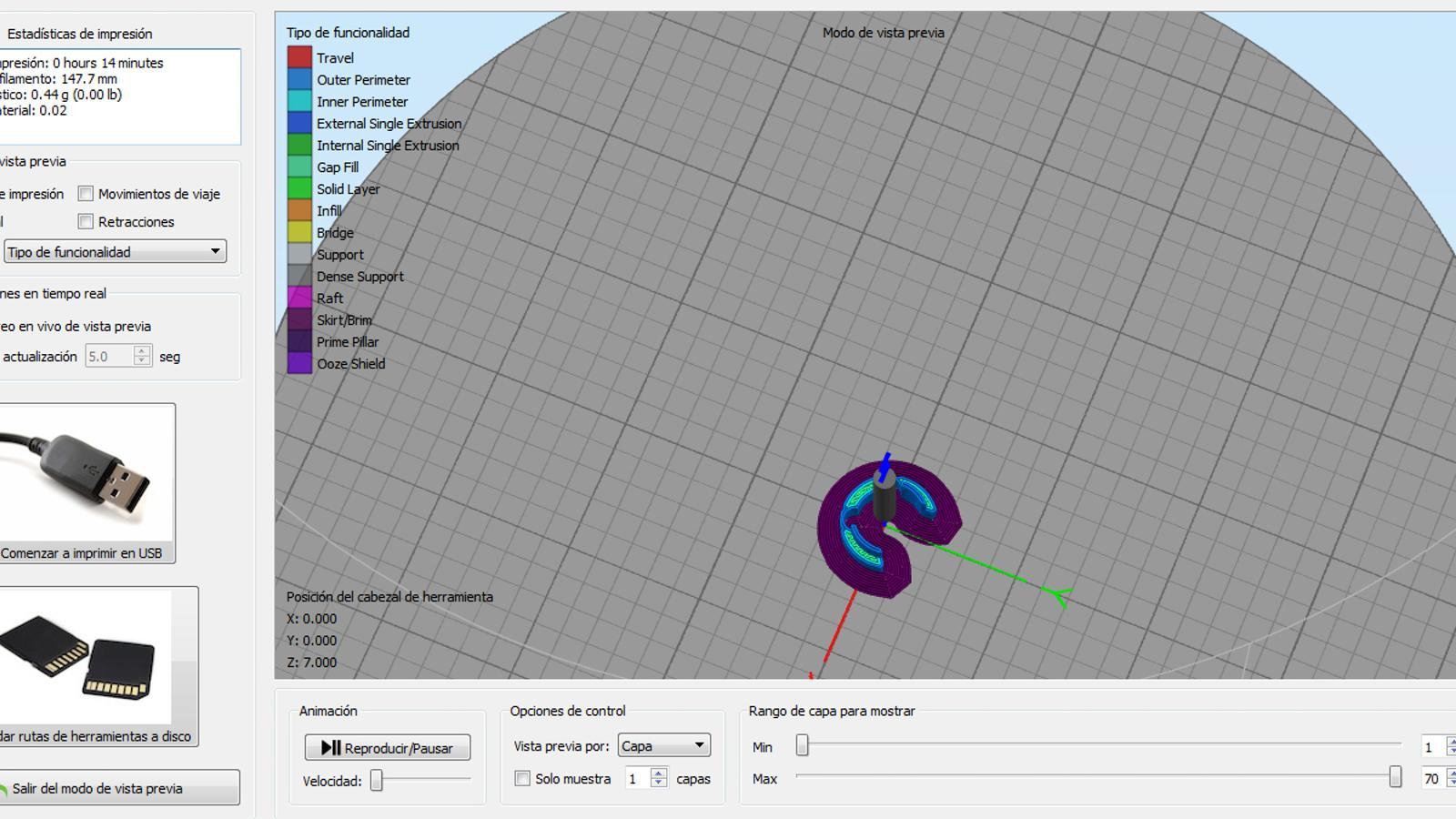Click the Z: 7.000 position readout
Viewport: 1456px width, 819px height.
[311, 662]
